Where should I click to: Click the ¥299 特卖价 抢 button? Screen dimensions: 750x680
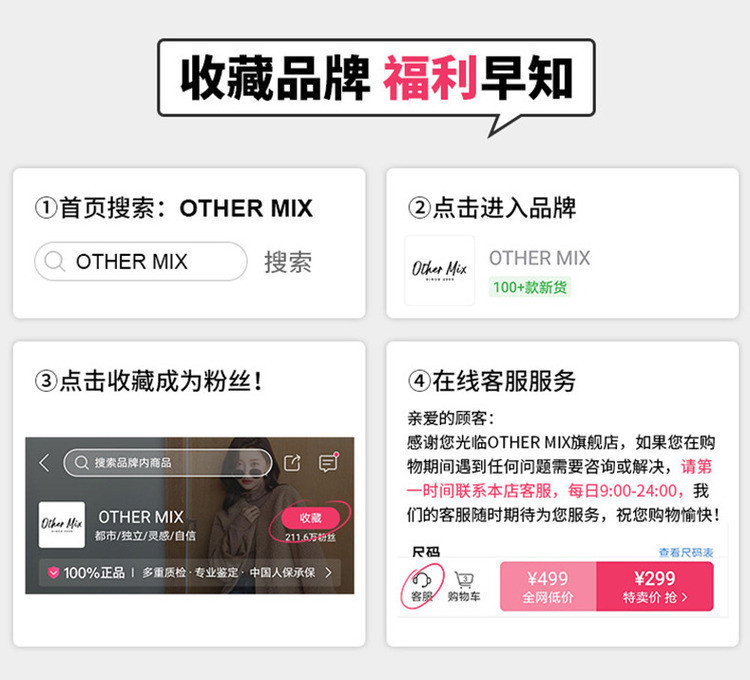(655, 586)
